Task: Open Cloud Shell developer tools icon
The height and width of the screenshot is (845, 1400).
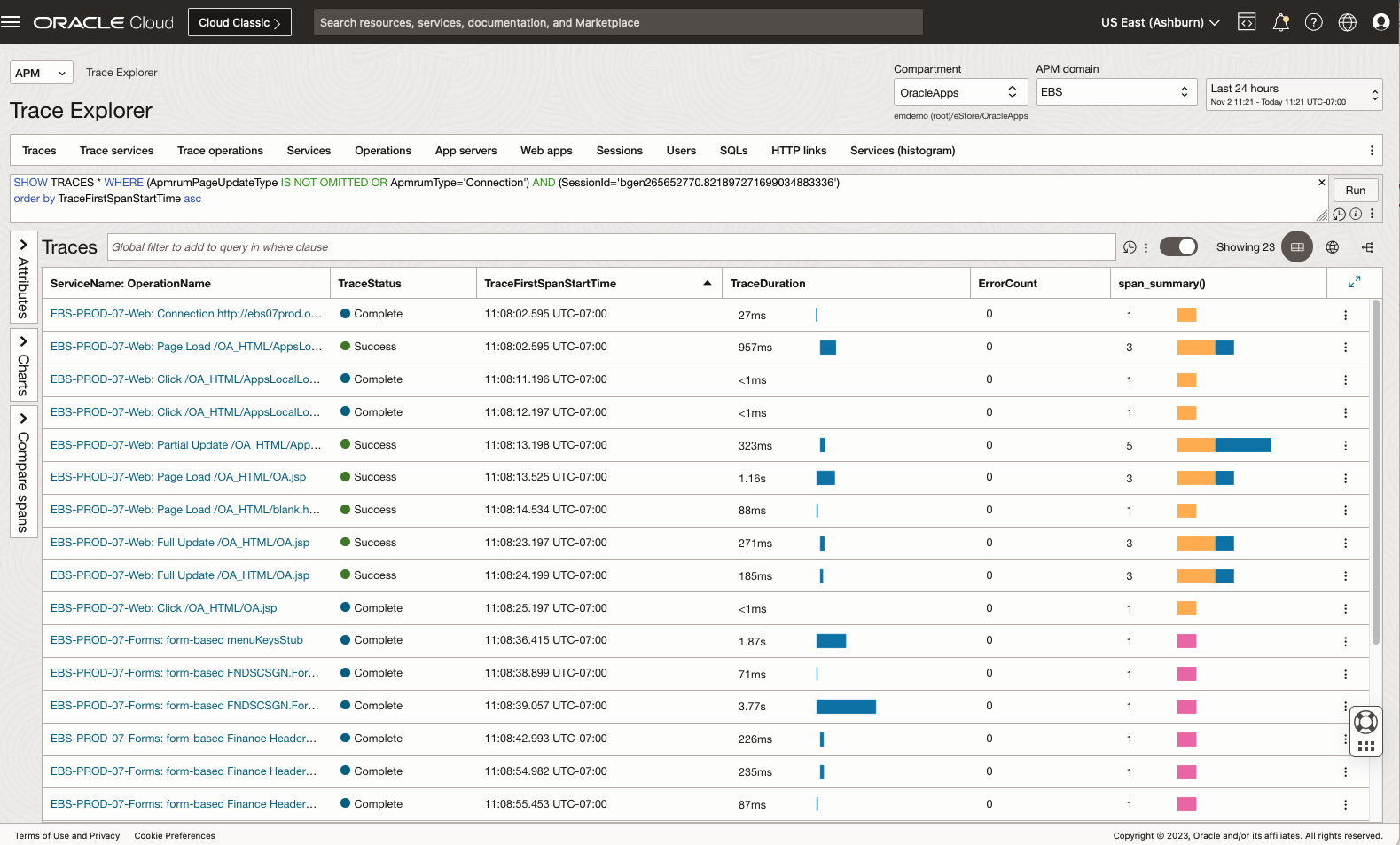Action: tap(1247, 22)
